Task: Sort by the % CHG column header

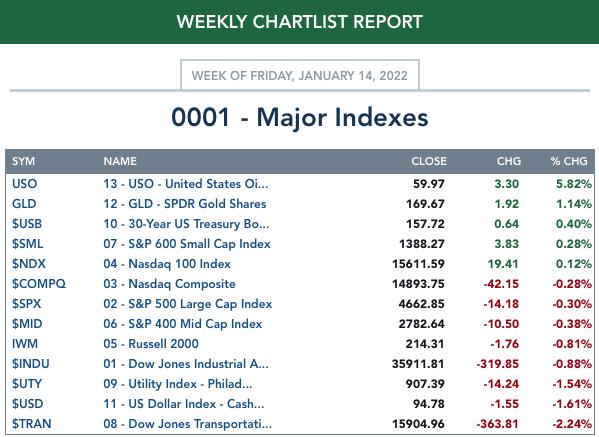Action: click(x=569, y=161)
